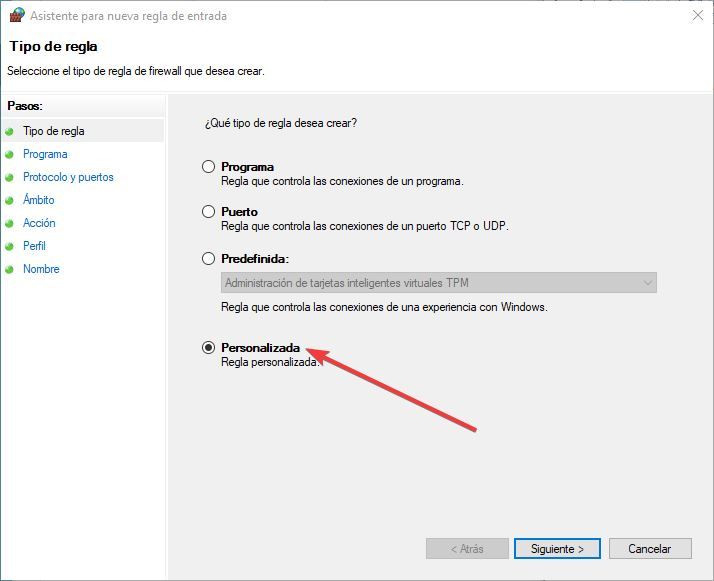The width and height of the screenshot is (714, 581).
Task: Click green bullet beside Tipo de regla
Action: coord(10,131)
